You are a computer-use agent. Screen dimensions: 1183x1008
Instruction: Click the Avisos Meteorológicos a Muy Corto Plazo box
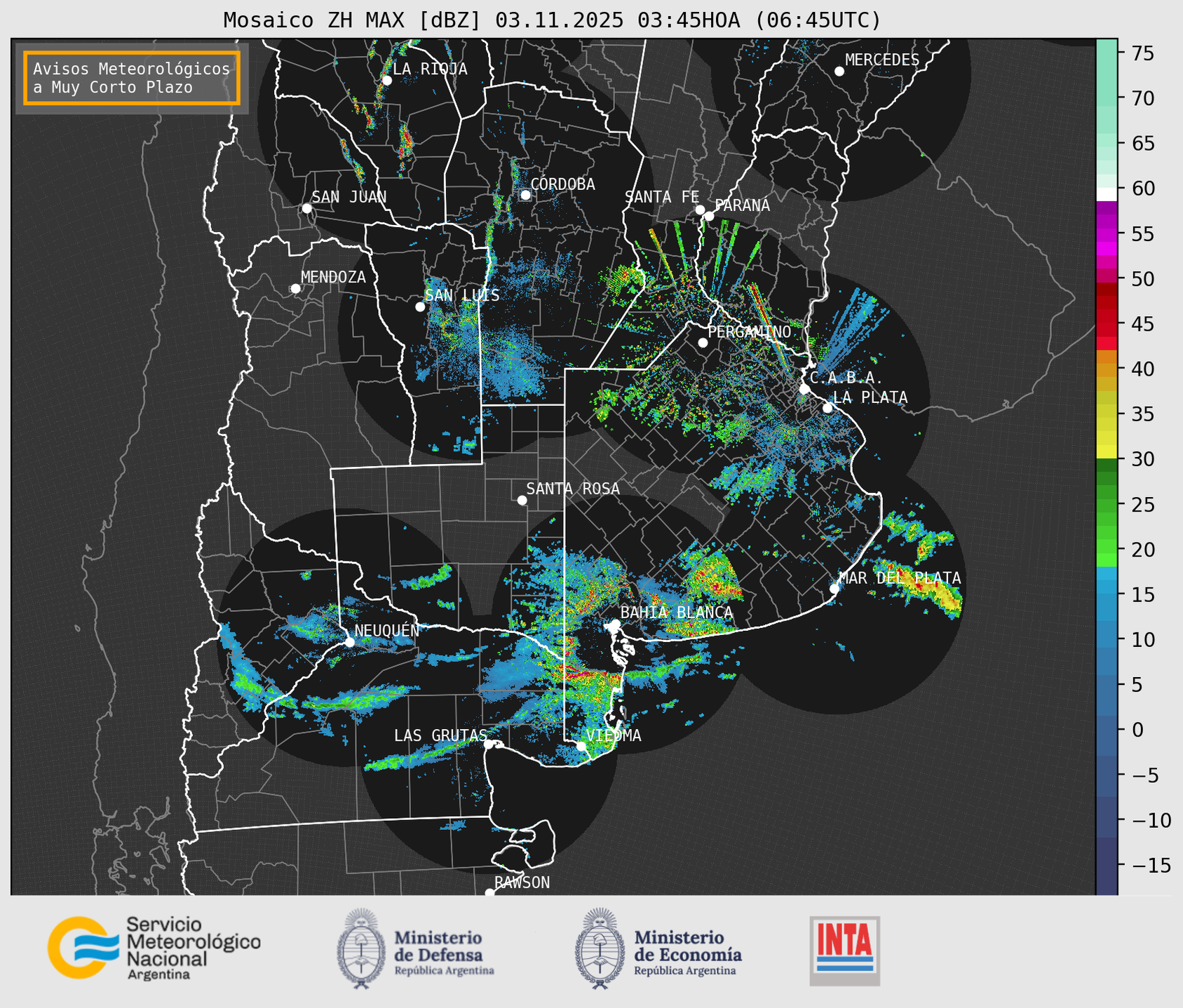point(132,78)
